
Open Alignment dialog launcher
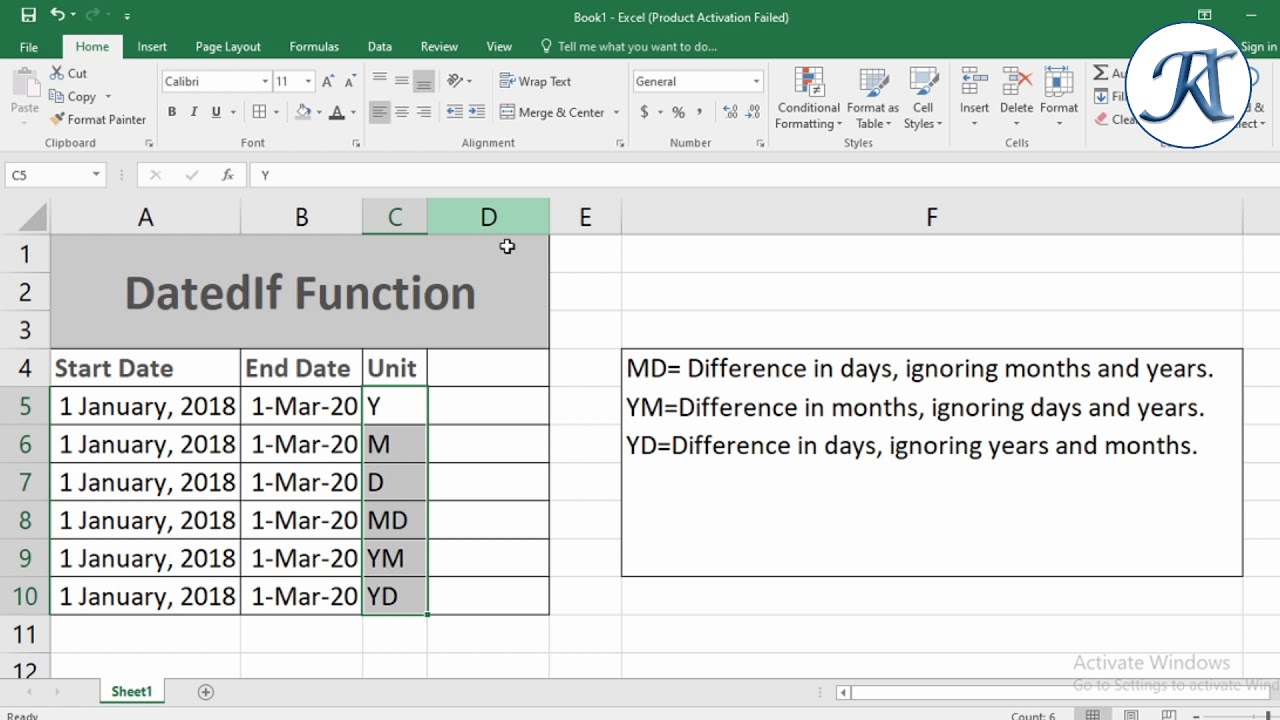(620, 144)
